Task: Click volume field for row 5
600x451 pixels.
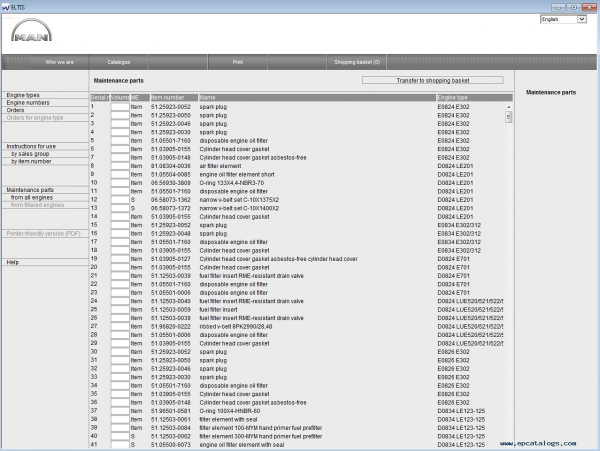Action: (120, 140)
